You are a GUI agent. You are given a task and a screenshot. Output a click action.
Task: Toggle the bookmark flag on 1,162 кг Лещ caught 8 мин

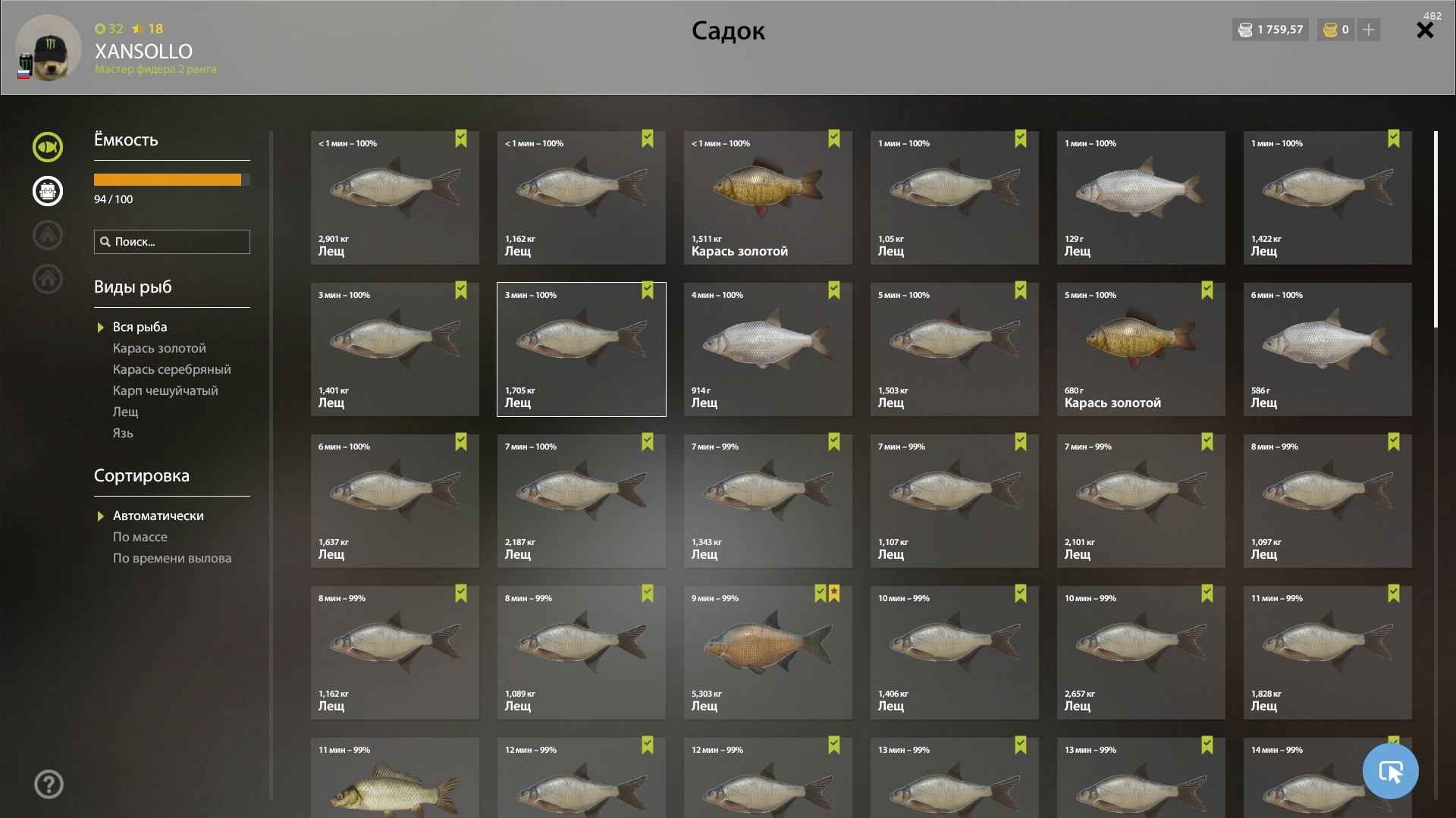click(x=461, y=594)
